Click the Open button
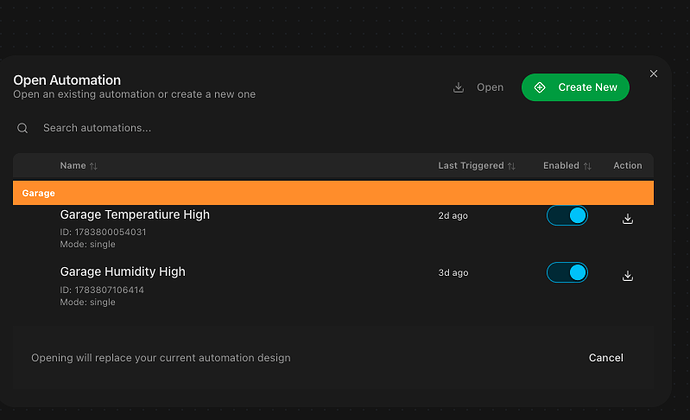 (x=478, y=87)
